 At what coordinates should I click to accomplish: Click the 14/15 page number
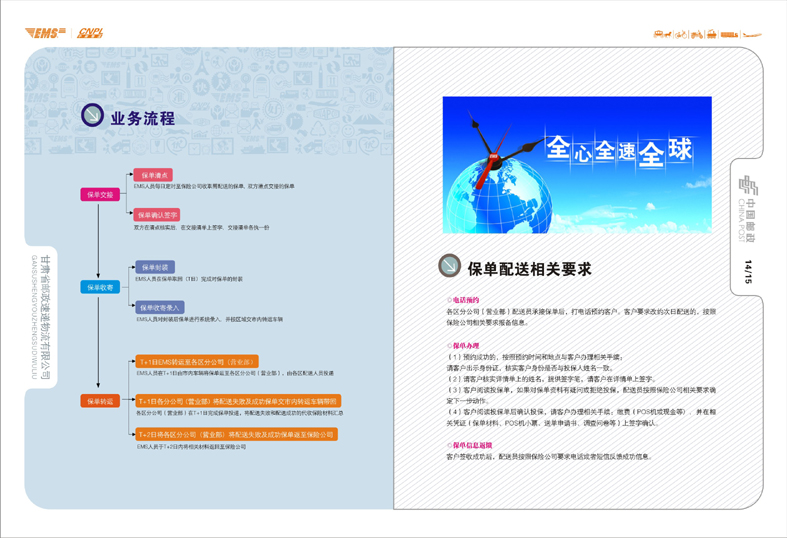[748, 272]
